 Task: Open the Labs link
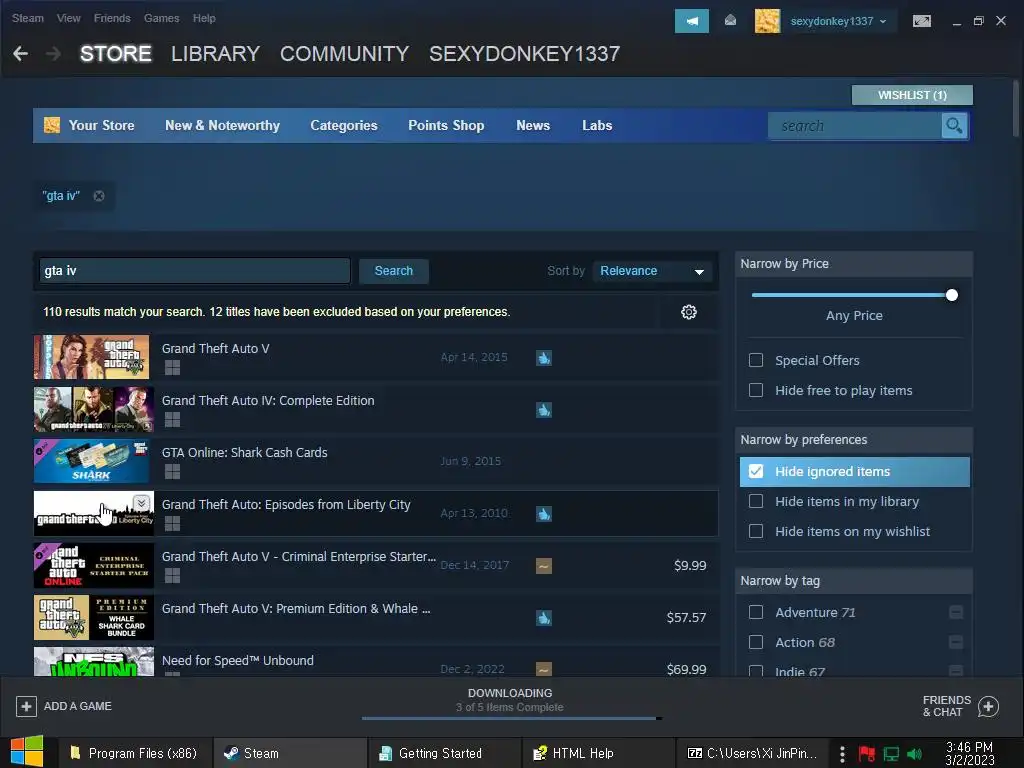(597, 125)
